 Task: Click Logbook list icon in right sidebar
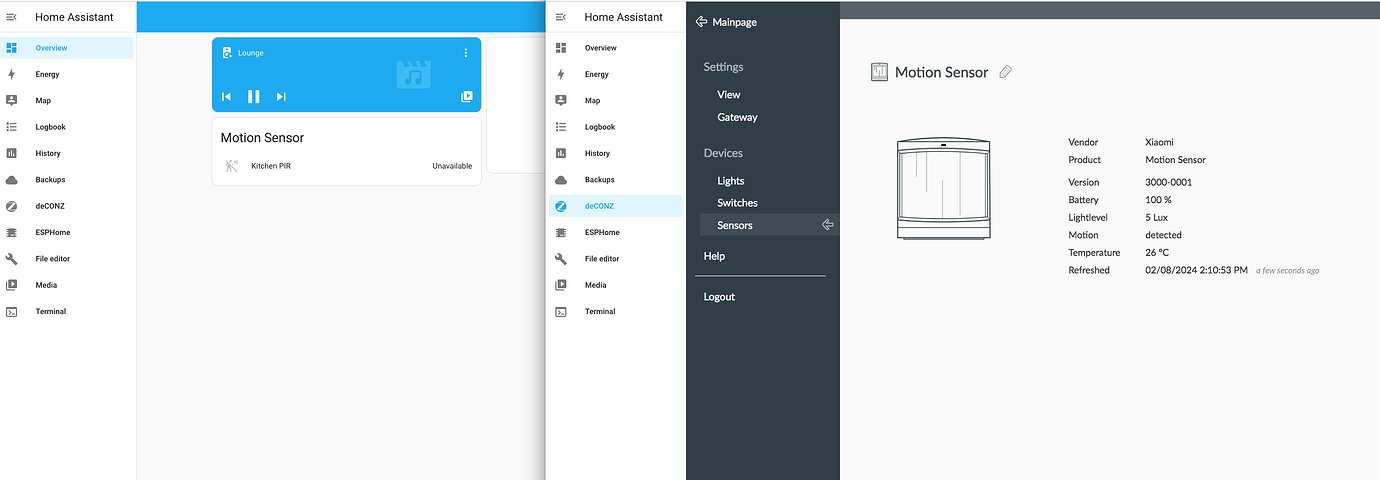click(561, 127)
